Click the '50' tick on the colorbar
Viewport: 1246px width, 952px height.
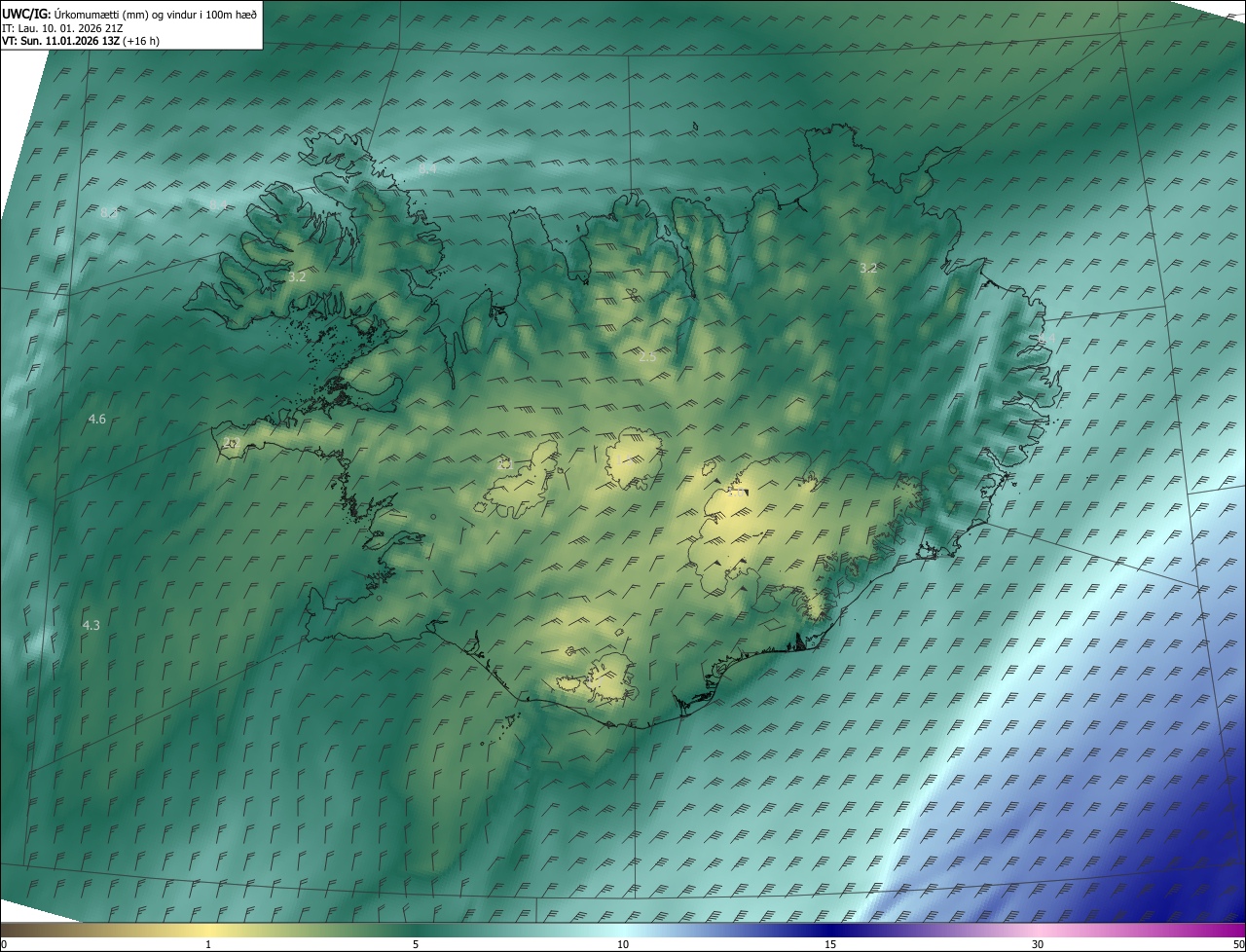point(1238,944)
